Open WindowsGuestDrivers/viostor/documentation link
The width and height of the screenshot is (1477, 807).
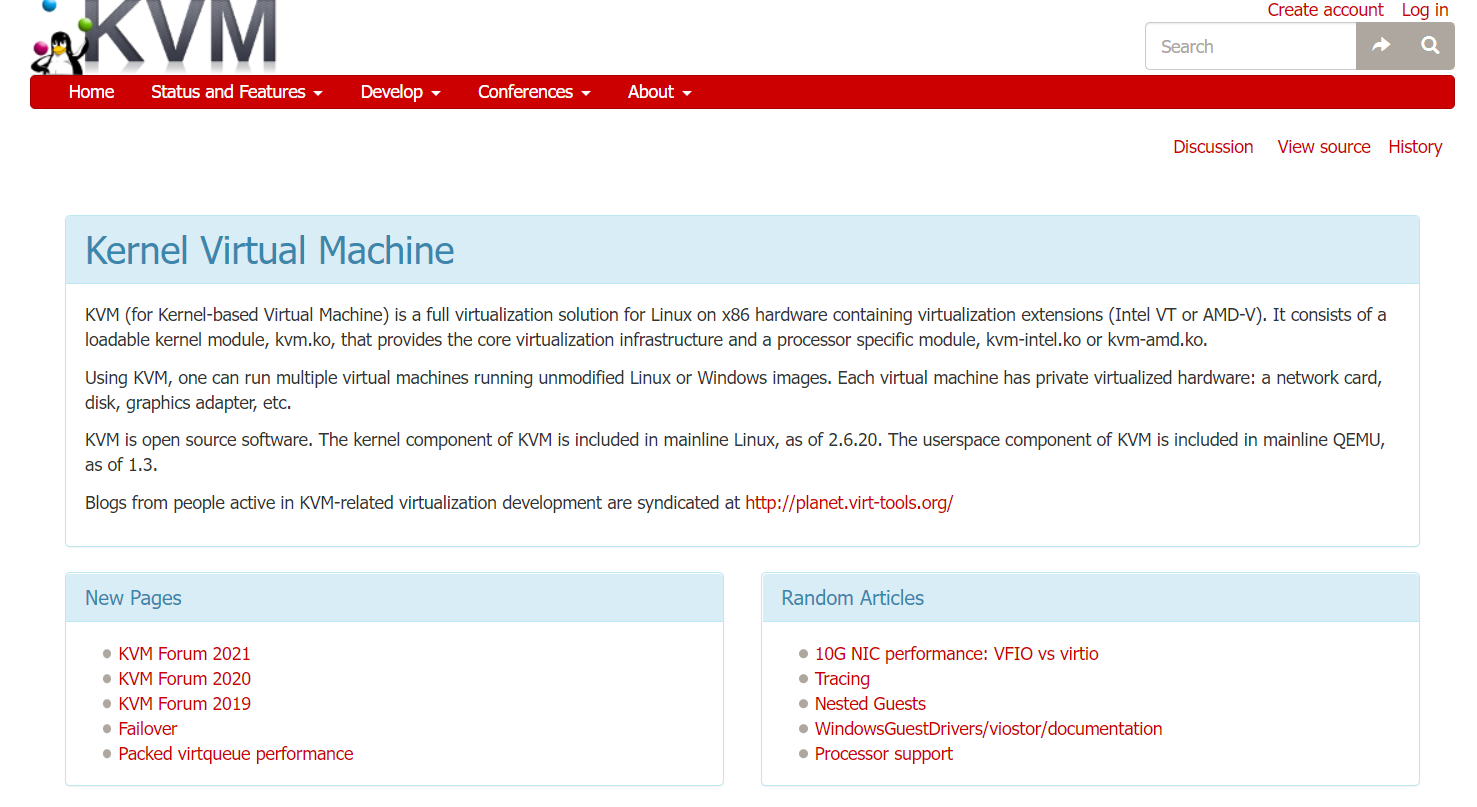989,729
